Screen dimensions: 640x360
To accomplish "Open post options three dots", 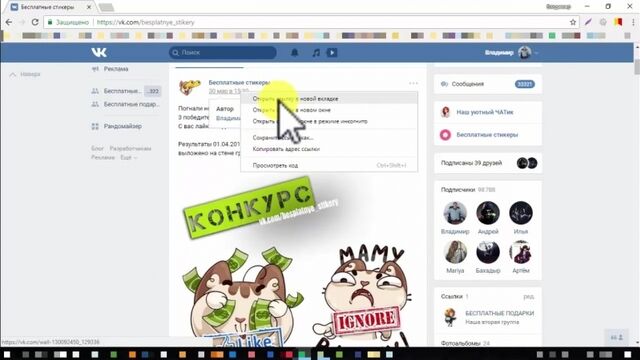I will click(413, 83).
